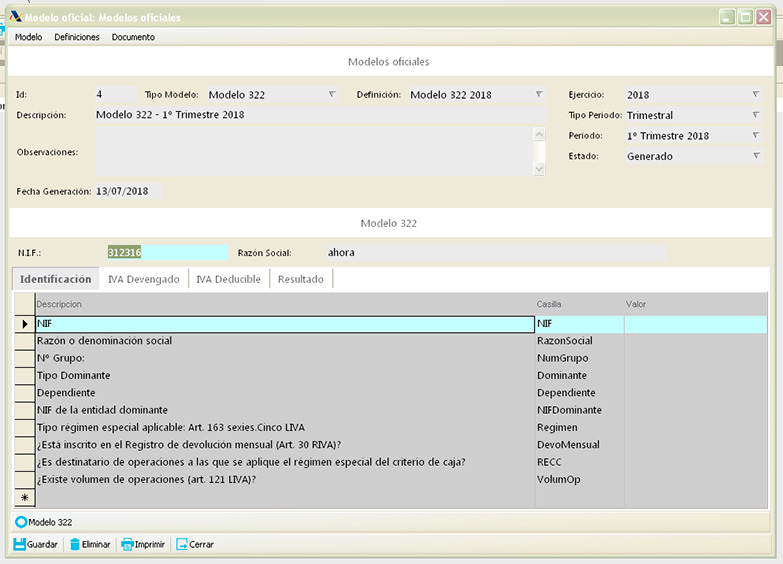This screenshot has width=783, height=564.
Task: Click the Observaciones scroll up arrow
Action: pos(539,134)
